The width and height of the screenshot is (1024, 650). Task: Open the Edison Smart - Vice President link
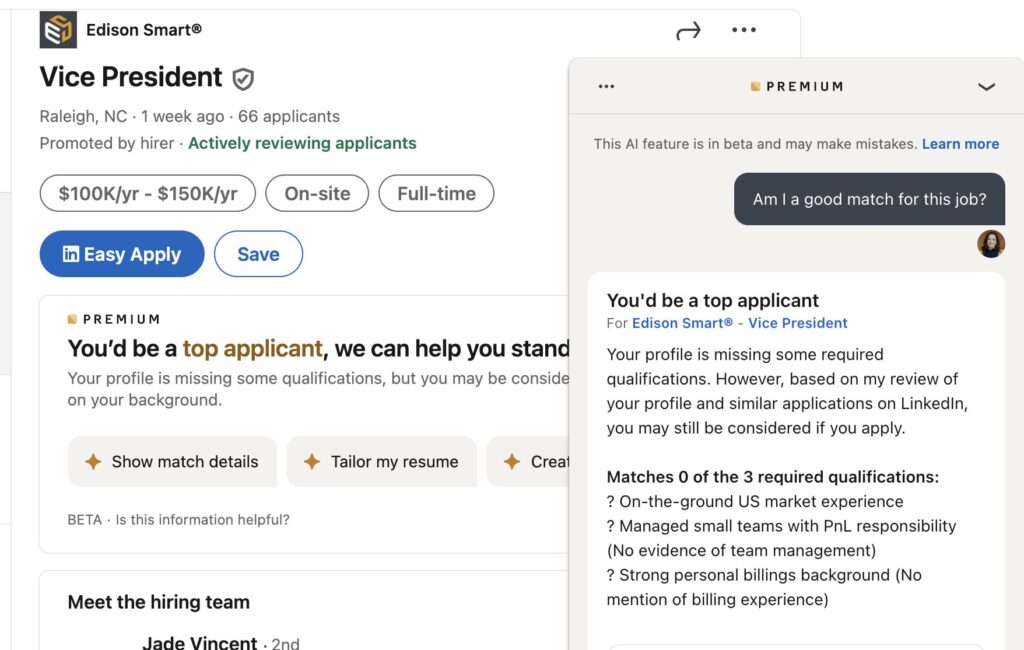click(x=739, y=323)
